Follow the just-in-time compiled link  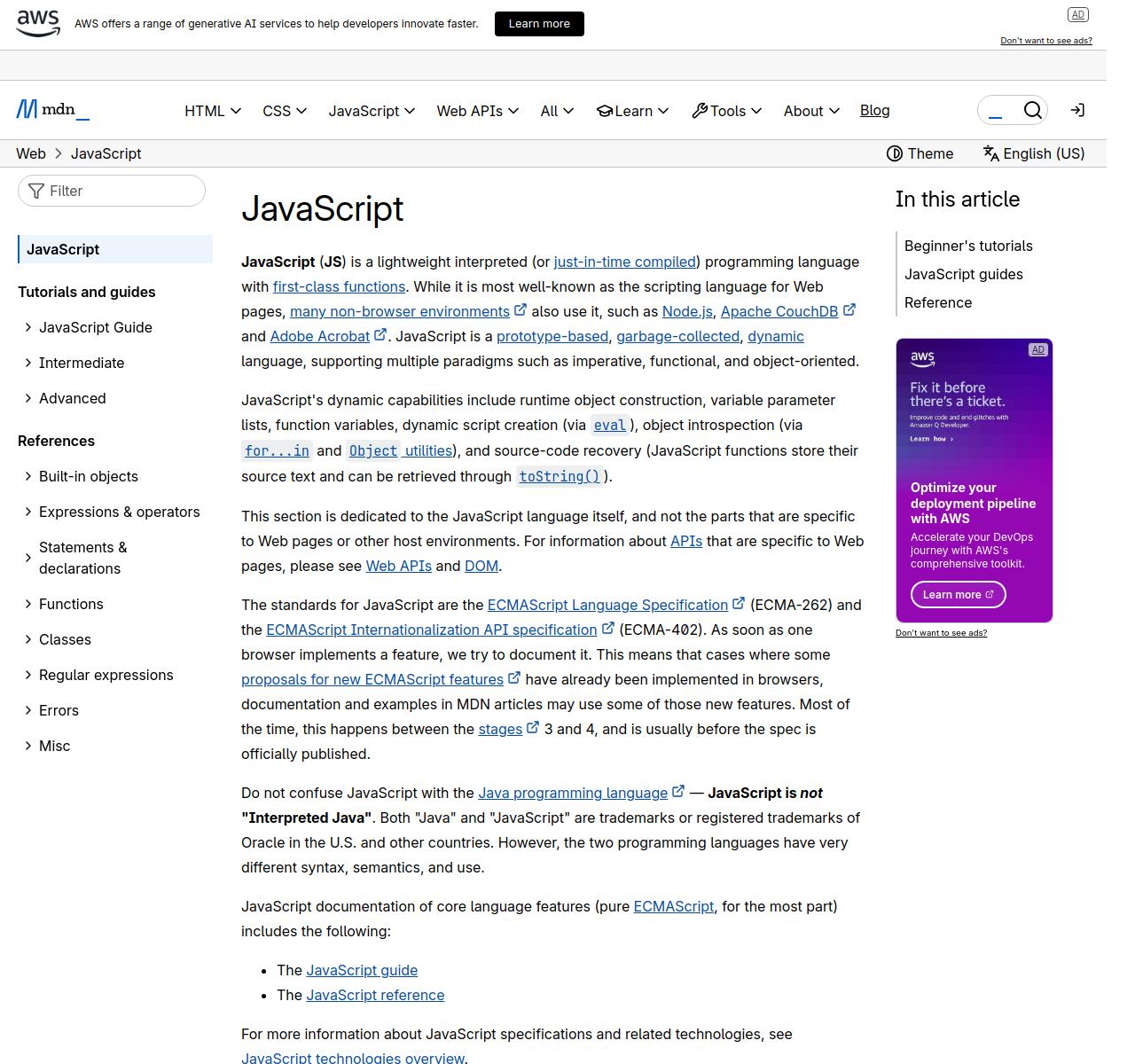point(624,262)
